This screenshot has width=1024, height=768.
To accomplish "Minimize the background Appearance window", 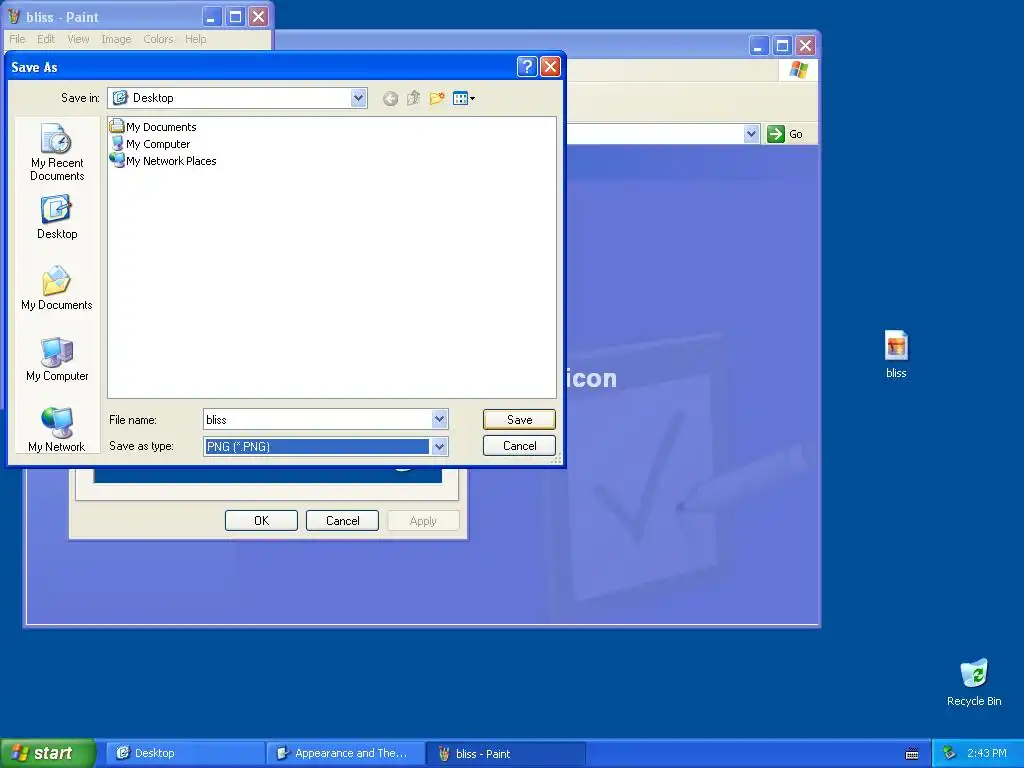I will pyautogui.click(x=759, y=46).
